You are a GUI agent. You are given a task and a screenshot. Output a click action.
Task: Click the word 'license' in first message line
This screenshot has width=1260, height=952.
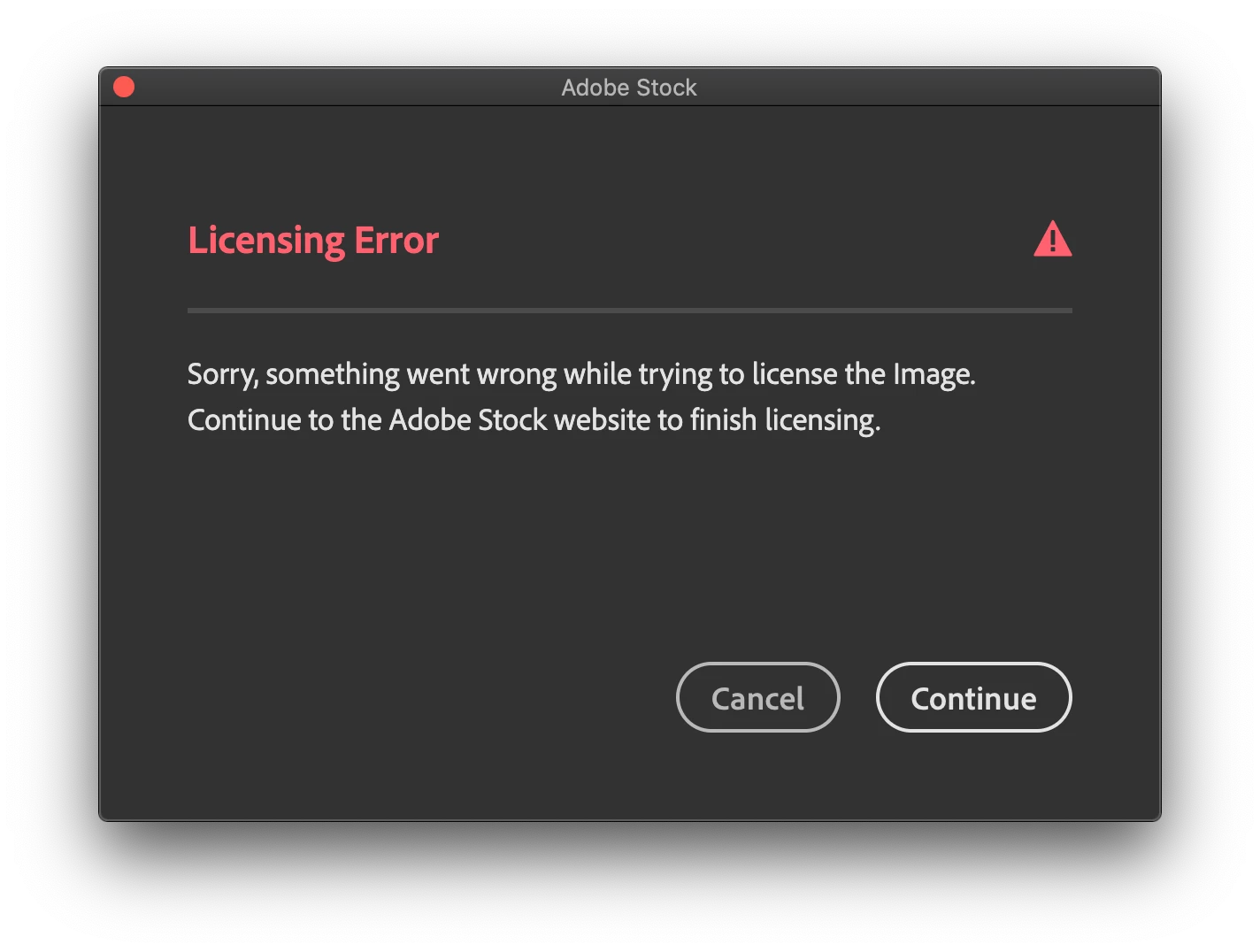(795, 374)
